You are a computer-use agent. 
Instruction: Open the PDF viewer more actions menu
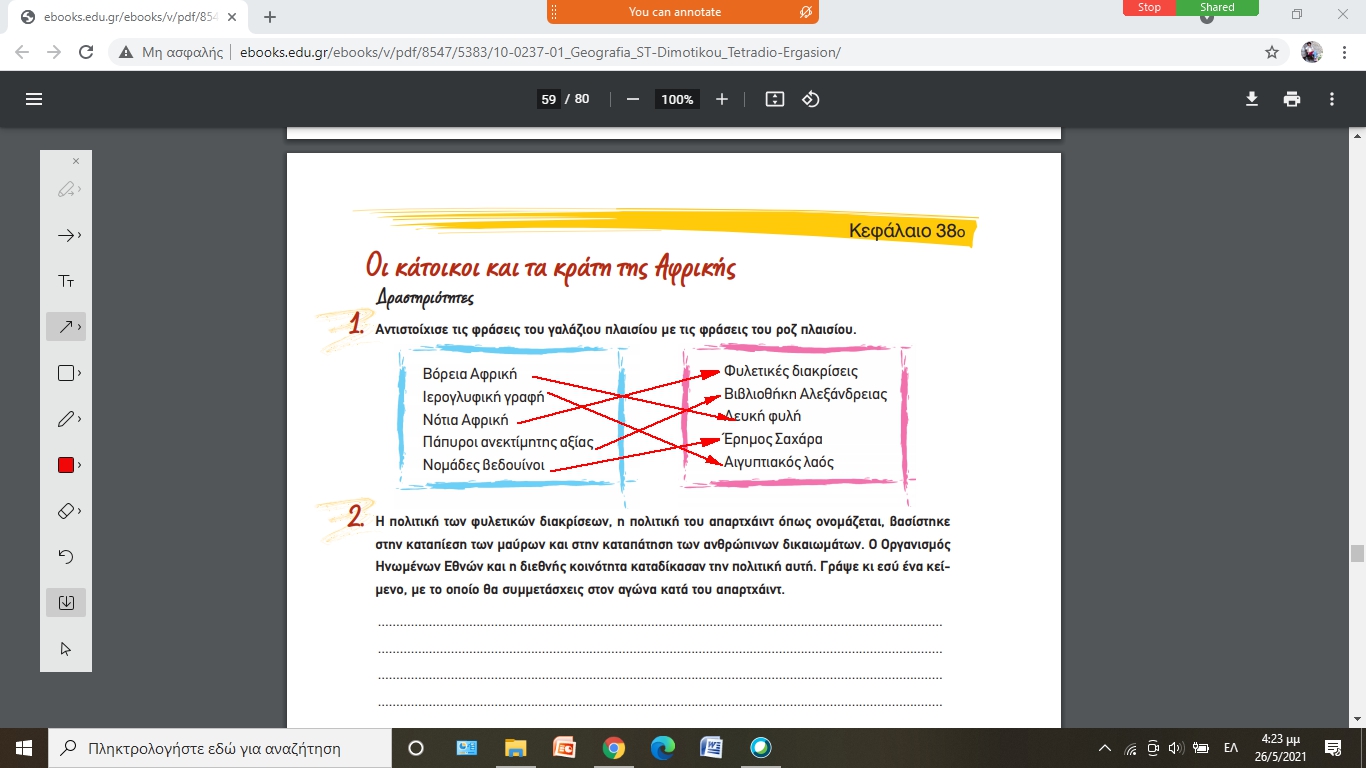coord(1332,99)
